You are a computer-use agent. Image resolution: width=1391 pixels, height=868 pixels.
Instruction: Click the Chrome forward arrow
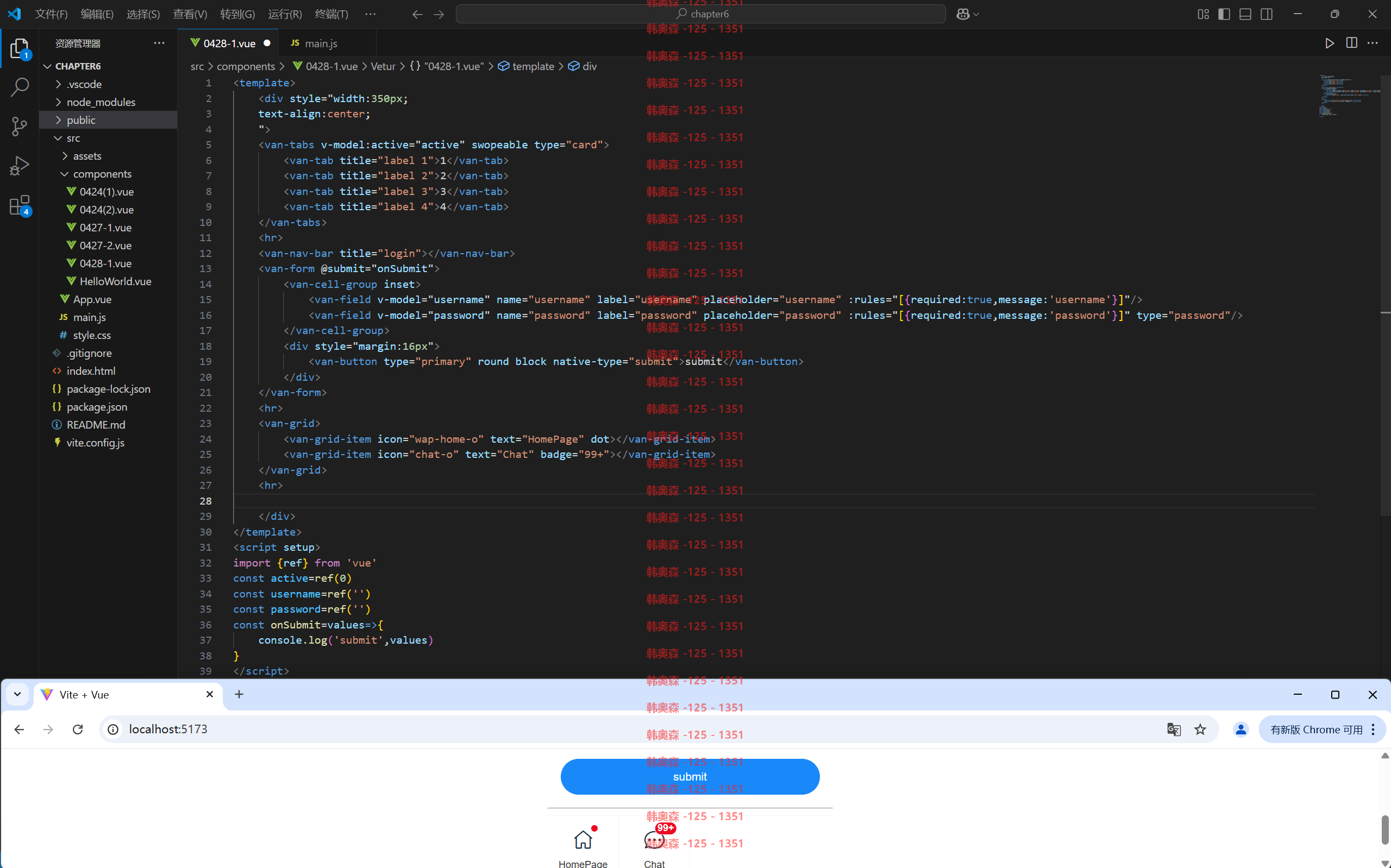(48, 729)
